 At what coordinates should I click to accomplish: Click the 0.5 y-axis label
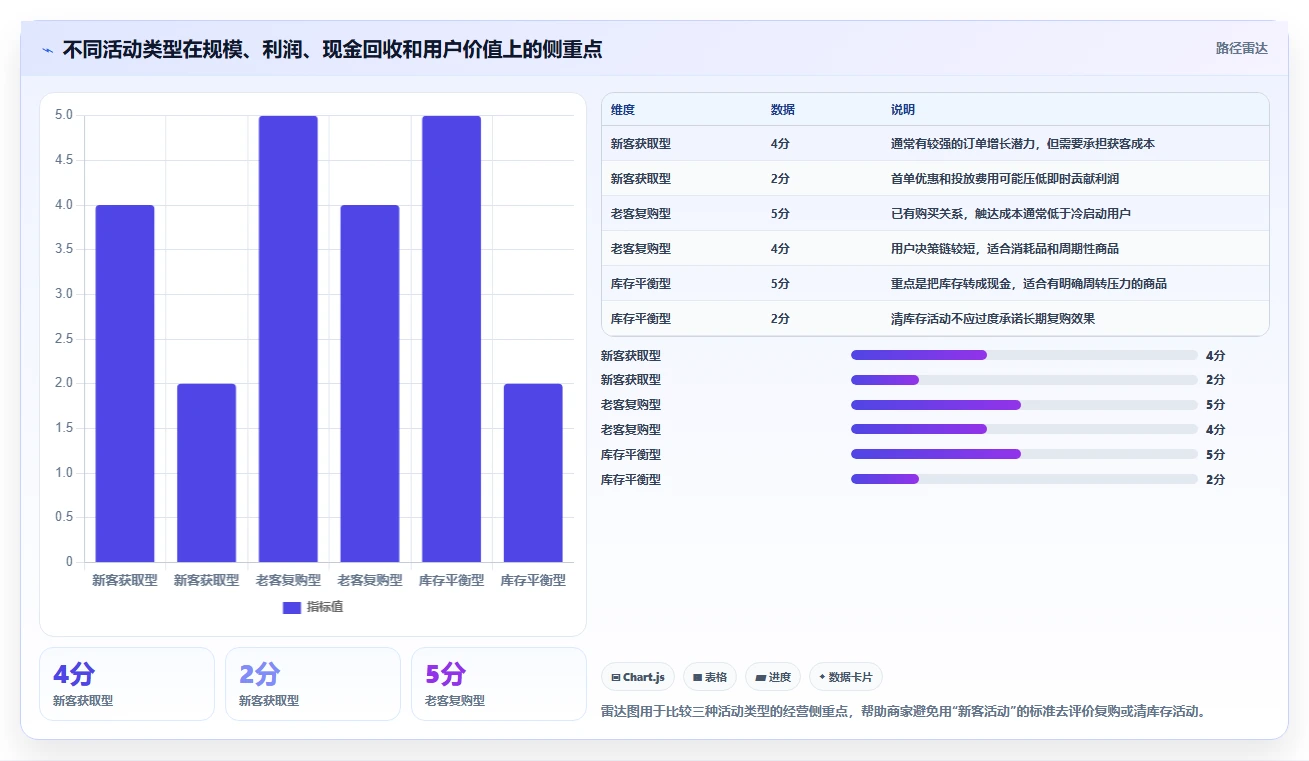pos(63,517)
